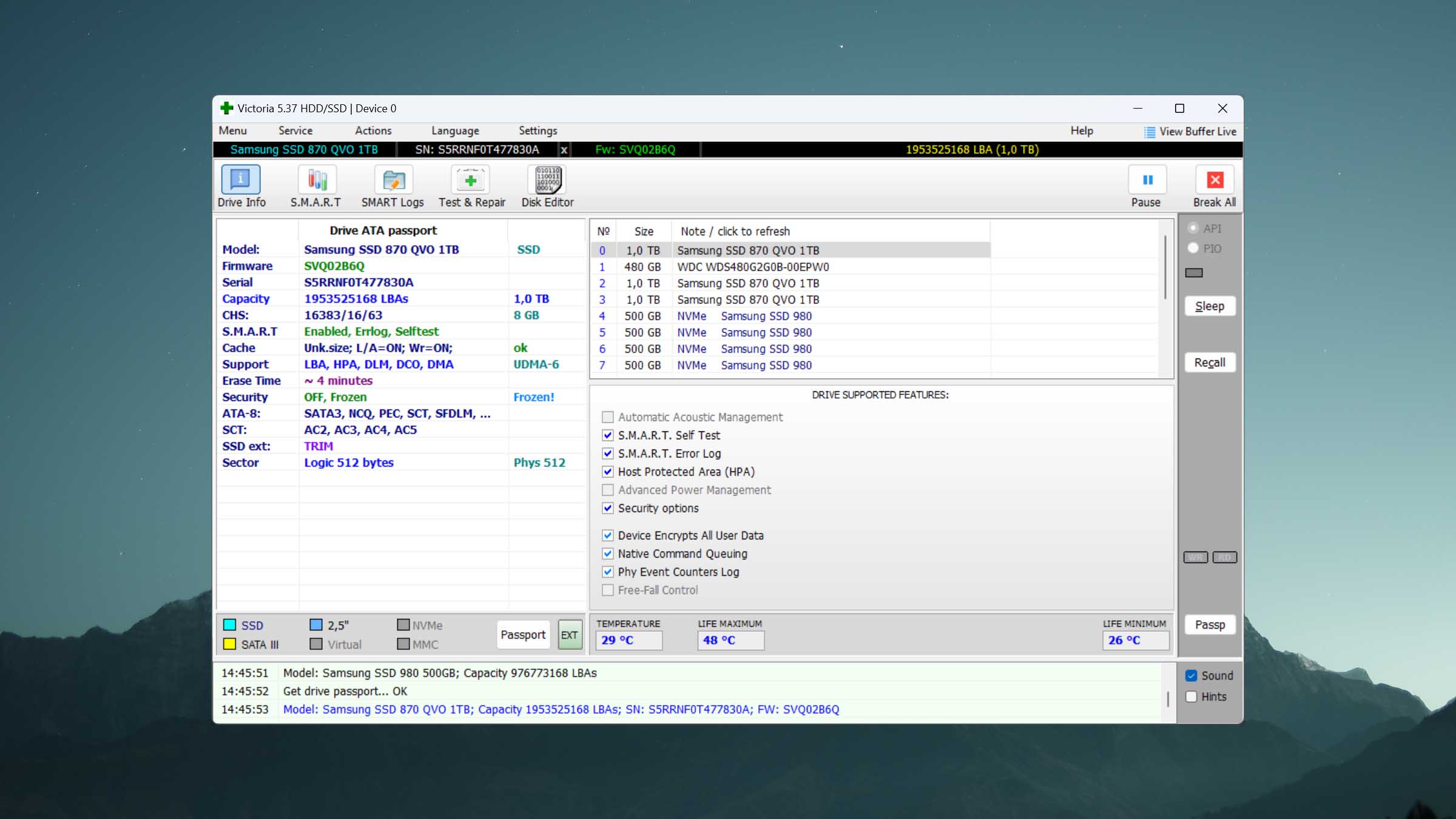Click the gray NVMe color swatch
Viewport: 1456px width, 819px height.
point(403,625)
